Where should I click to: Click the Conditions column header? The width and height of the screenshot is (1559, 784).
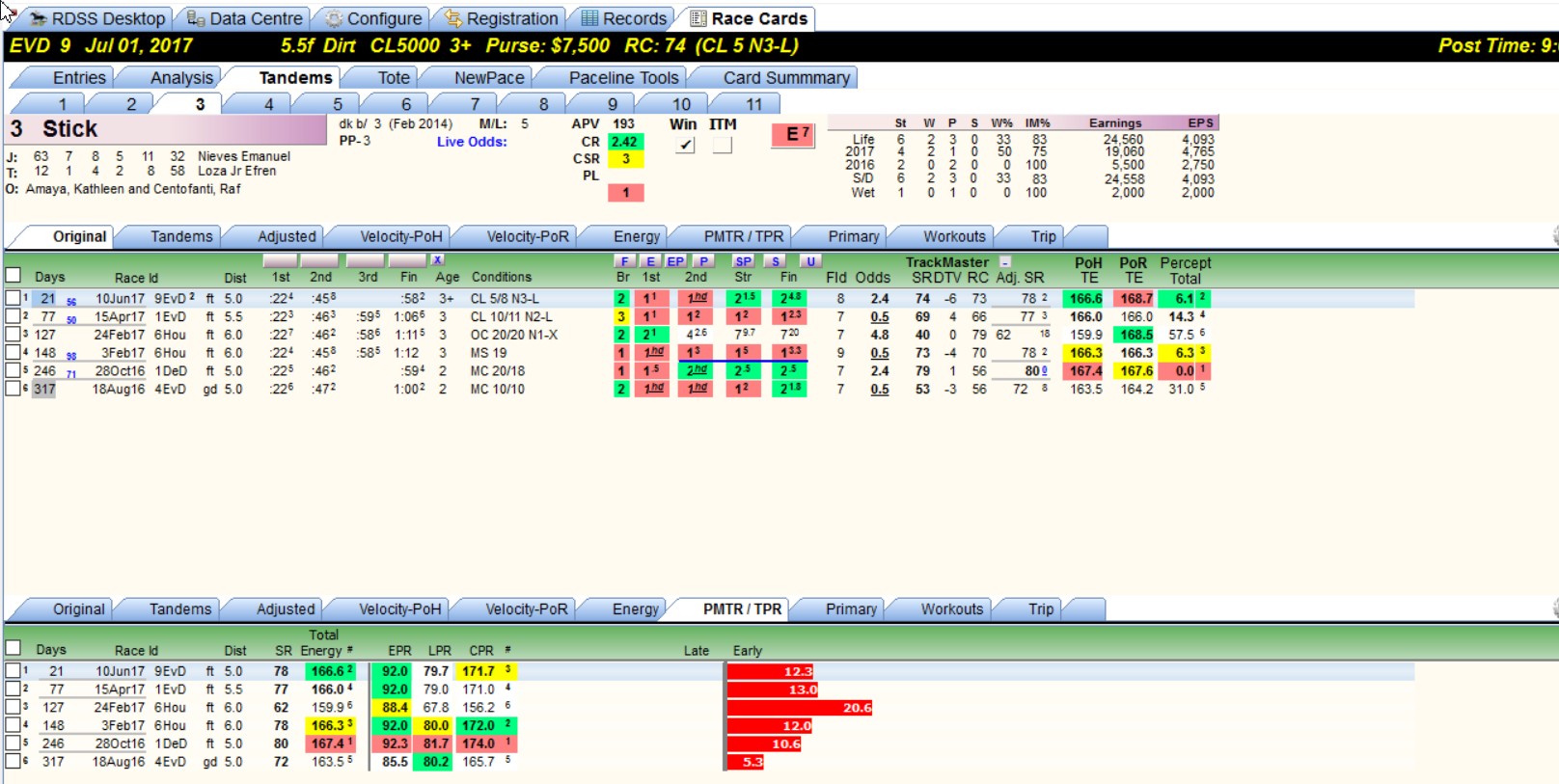pyautogui.click(x=501, y=277)
